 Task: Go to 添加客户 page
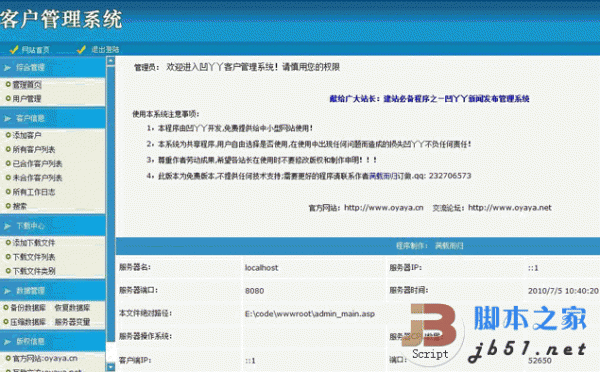tap(27, 135)
